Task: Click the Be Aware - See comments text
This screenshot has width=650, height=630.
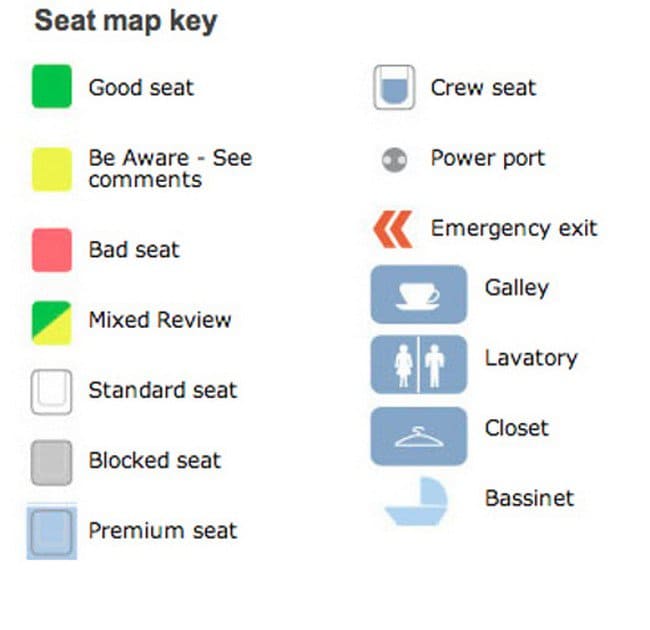Action: click(x=169, y=169)
